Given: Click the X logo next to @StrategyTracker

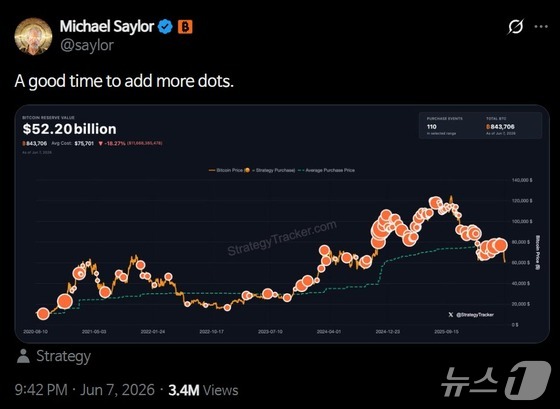Looking at the screenshot, I should point(451,315).
